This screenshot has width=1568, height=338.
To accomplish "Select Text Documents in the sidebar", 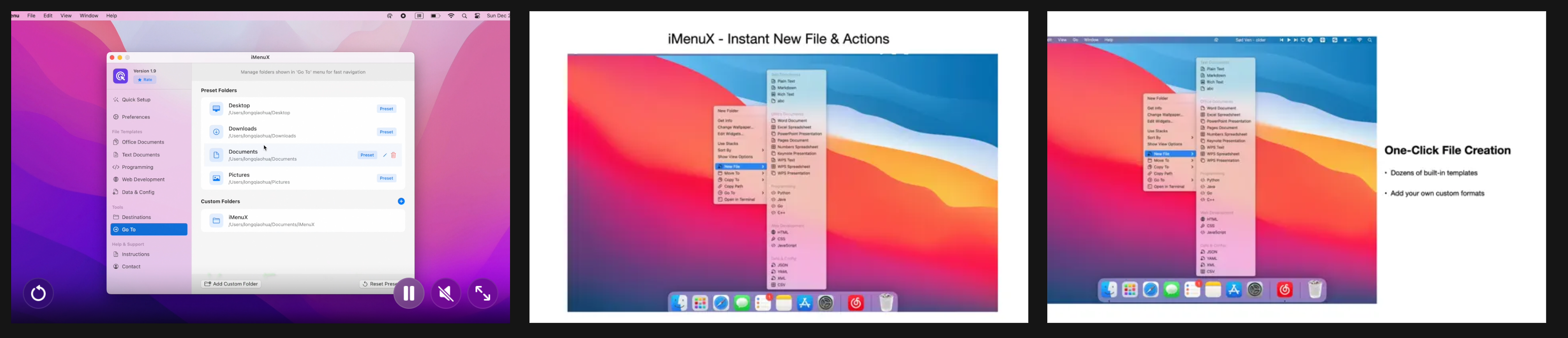I will tap(140, 155).
